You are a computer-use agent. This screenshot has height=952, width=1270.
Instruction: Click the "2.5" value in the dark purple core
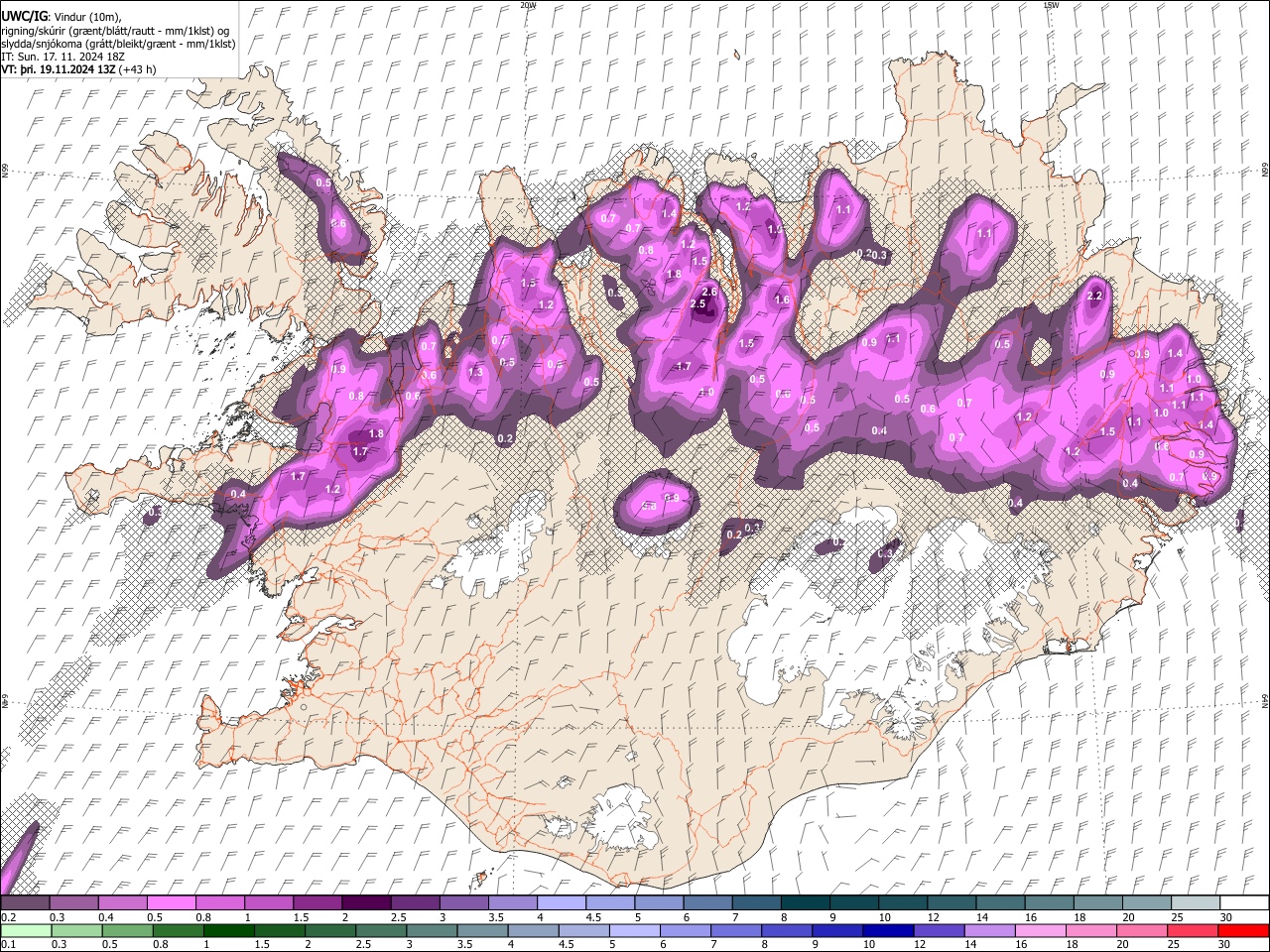[698, 304]
